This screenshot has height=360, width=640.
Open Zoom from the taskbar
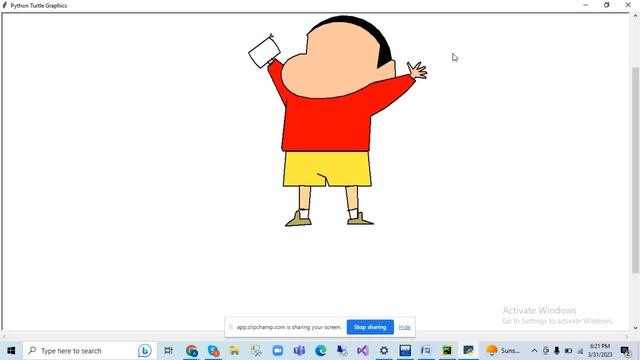[x=278, y=351]
